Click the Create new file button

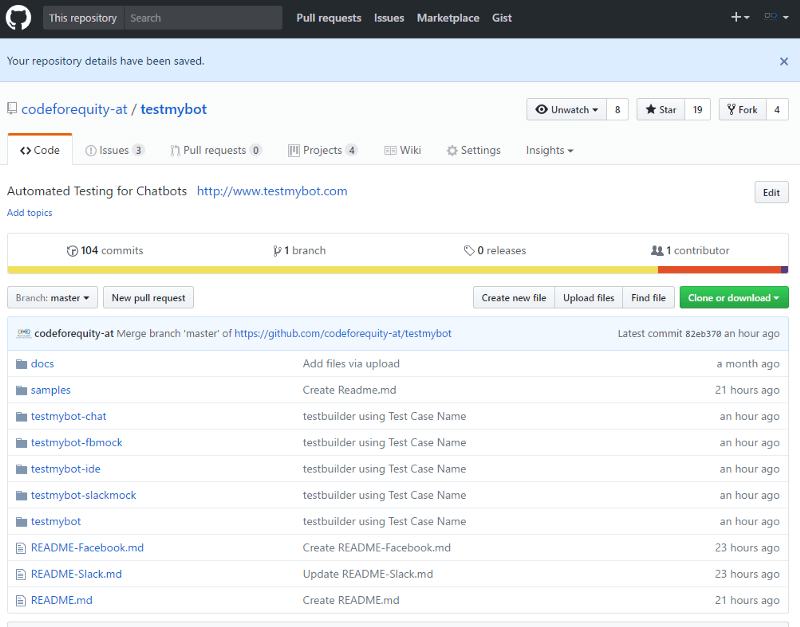coord(514,297)
